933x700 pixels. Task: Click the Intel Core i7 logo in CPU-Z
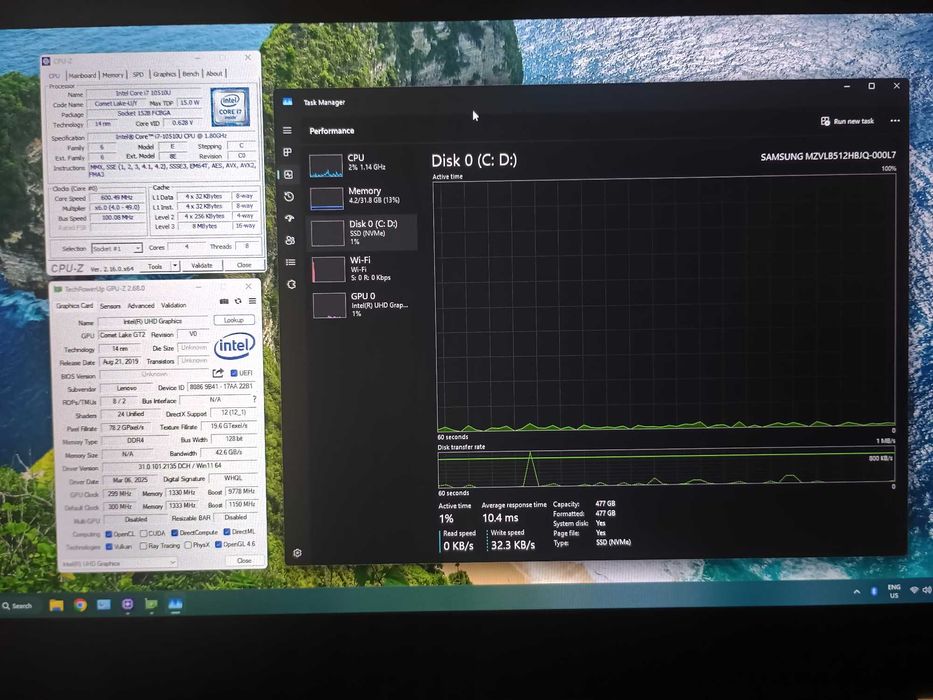click(x=230, y=107)
